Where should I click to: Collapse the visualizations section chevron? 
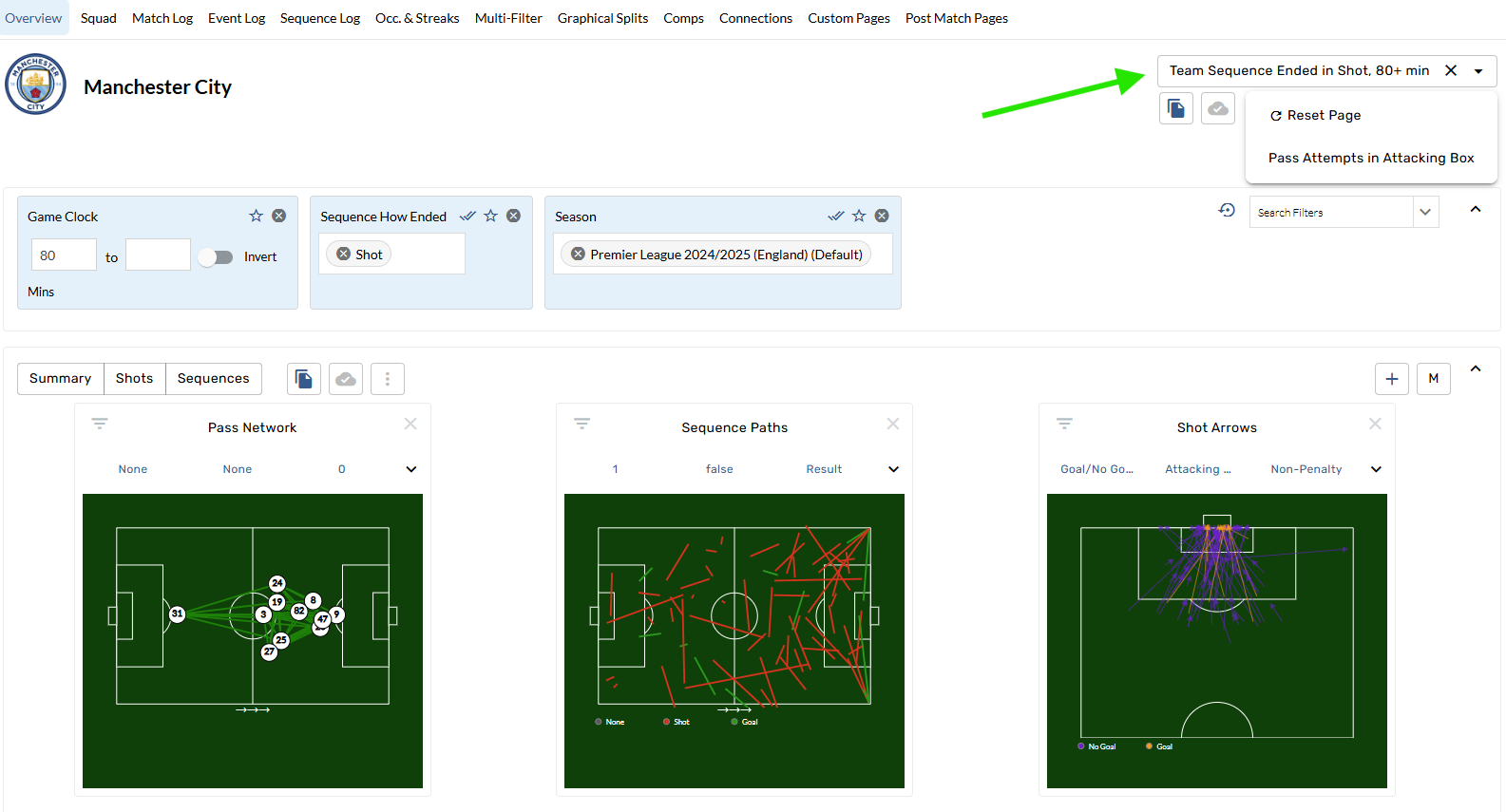(x=1476, y=368)
